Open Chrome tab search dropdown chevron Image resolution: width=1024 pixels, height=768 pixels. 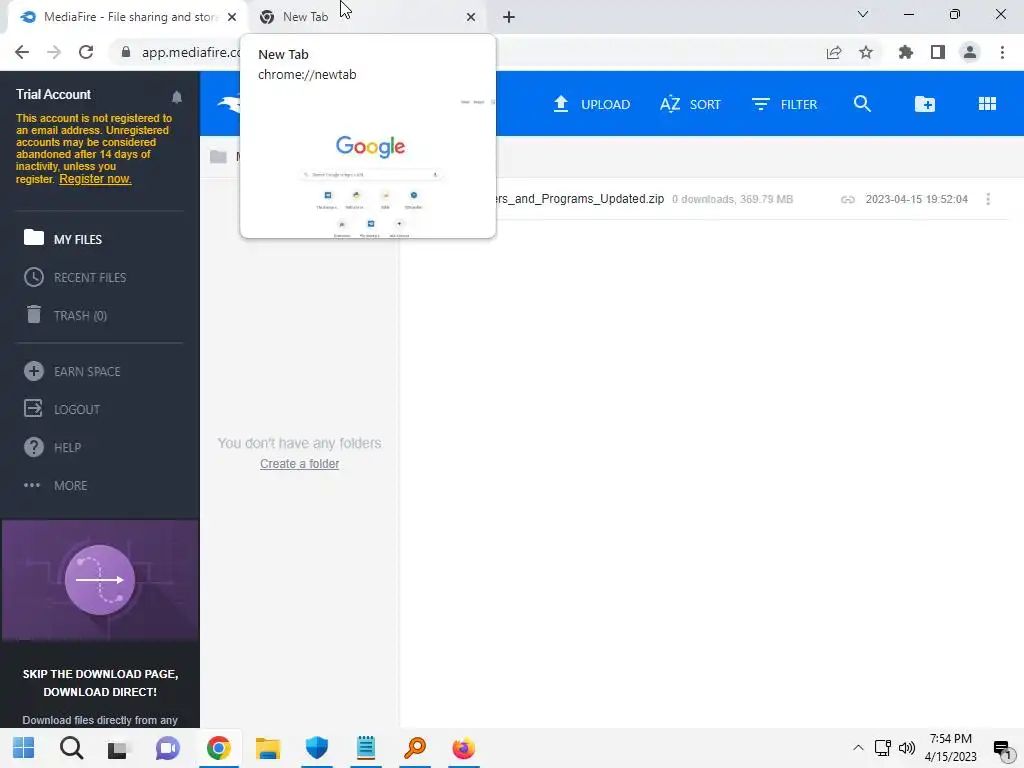[x=862, y=14]
